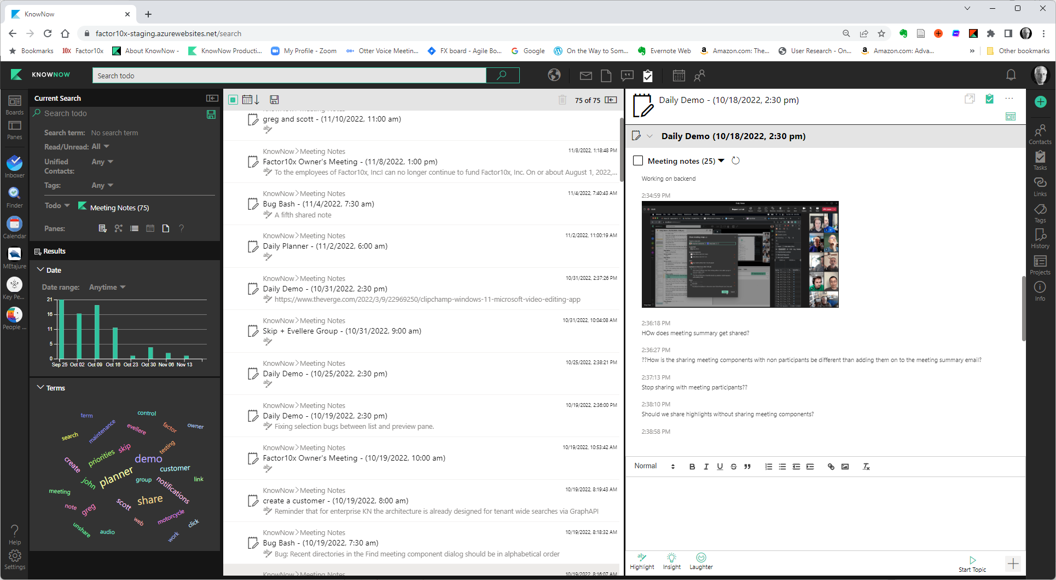Open the Inboxer sidebar icon
1056x580 pixels.
click(x=14, y=165)
